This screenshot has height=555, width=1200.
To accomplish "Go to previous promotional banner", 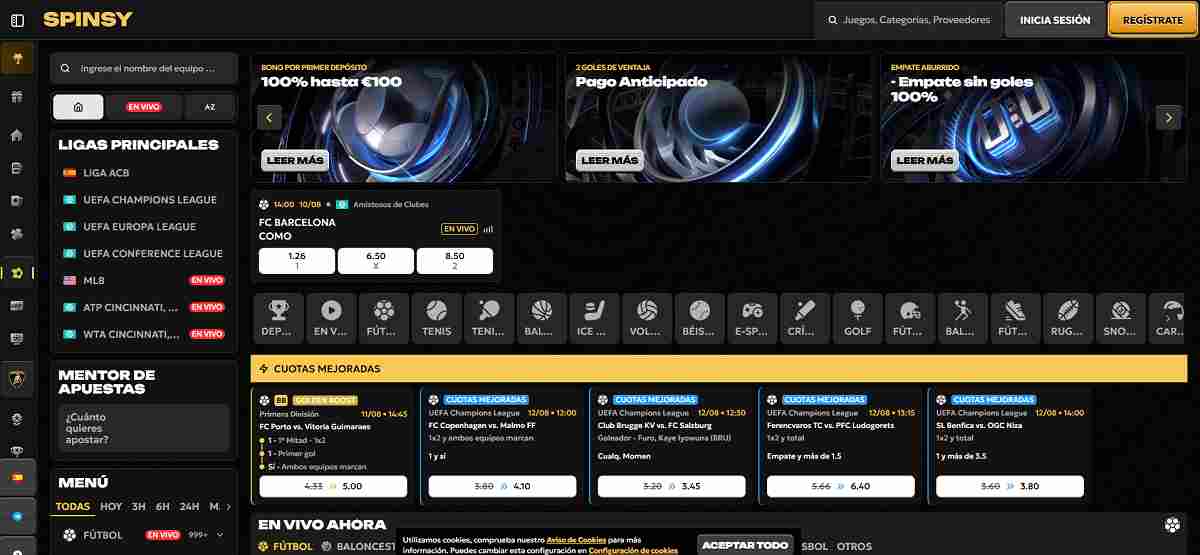I will [268, 117].
